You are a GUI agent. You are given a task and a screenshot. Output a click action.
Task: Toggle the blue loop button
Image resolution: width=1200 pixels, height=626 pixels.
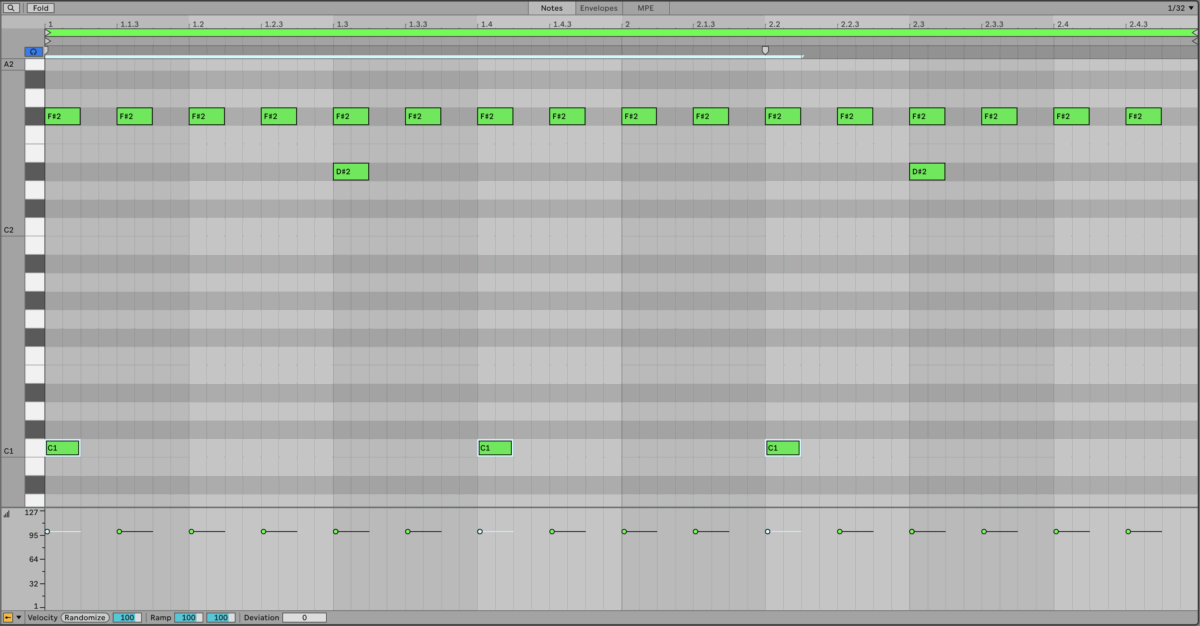click(34, 51)
